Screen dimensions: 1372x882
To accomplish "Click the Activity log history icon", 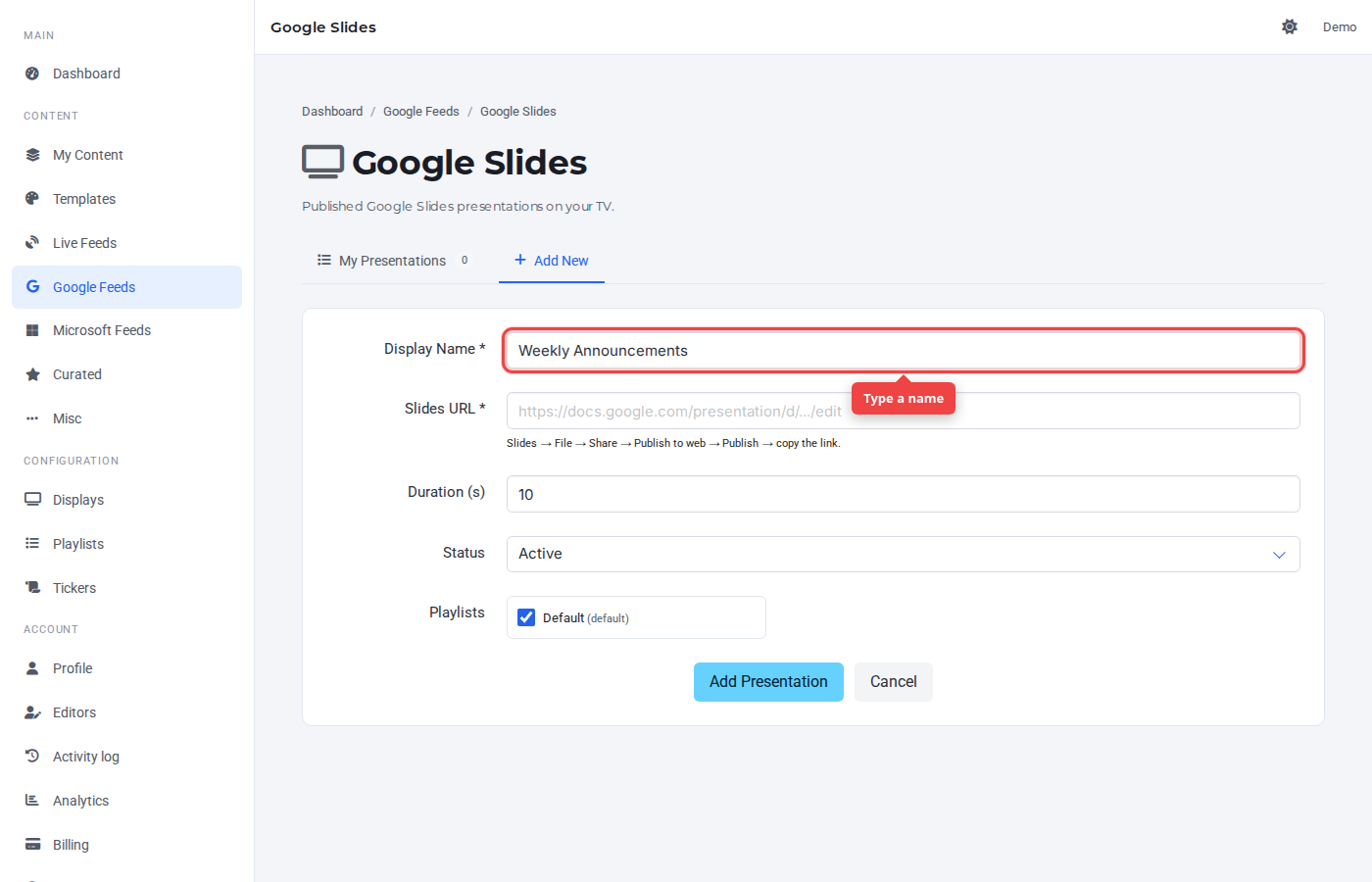I will (x=32, y=757).
